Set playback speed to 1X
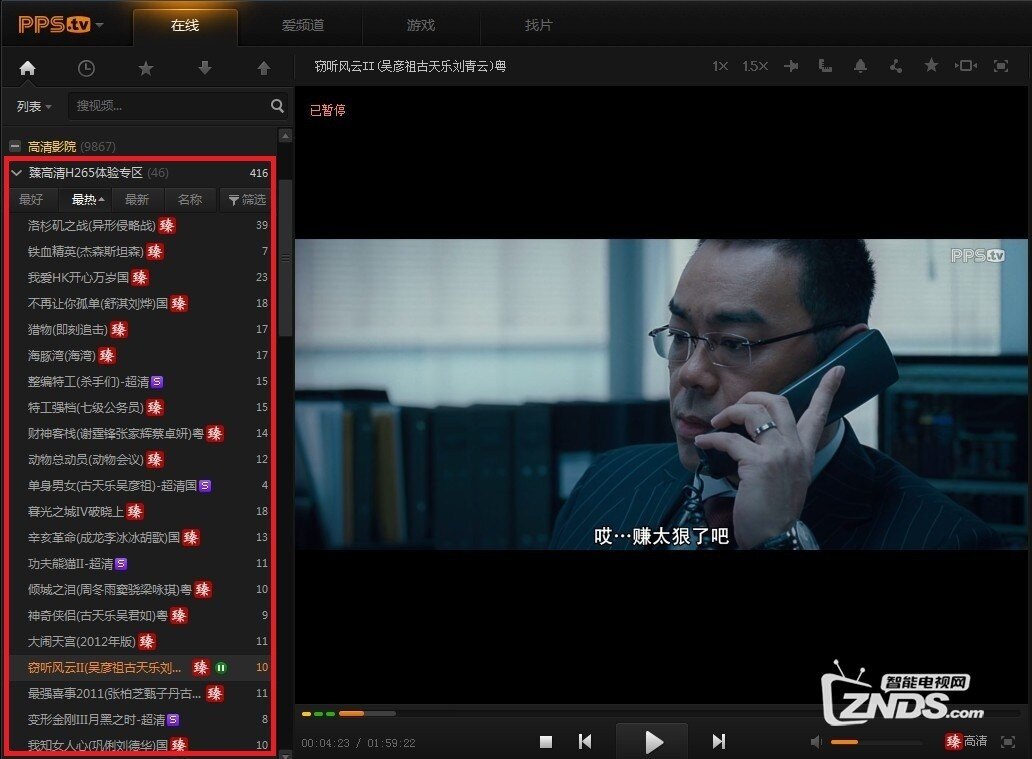This screenshot has width=1032, height=759. 720,66
